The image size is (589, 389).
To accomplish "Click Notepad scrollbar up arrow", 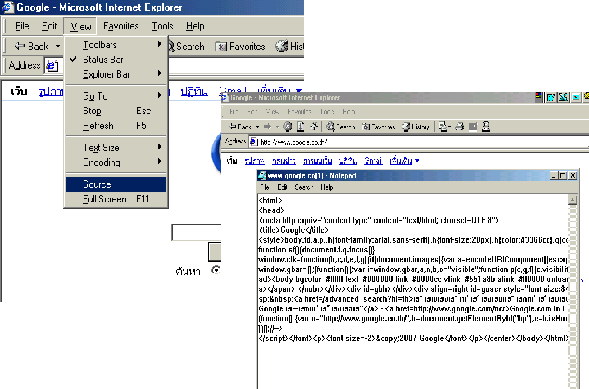I will [x=572, y=200].
